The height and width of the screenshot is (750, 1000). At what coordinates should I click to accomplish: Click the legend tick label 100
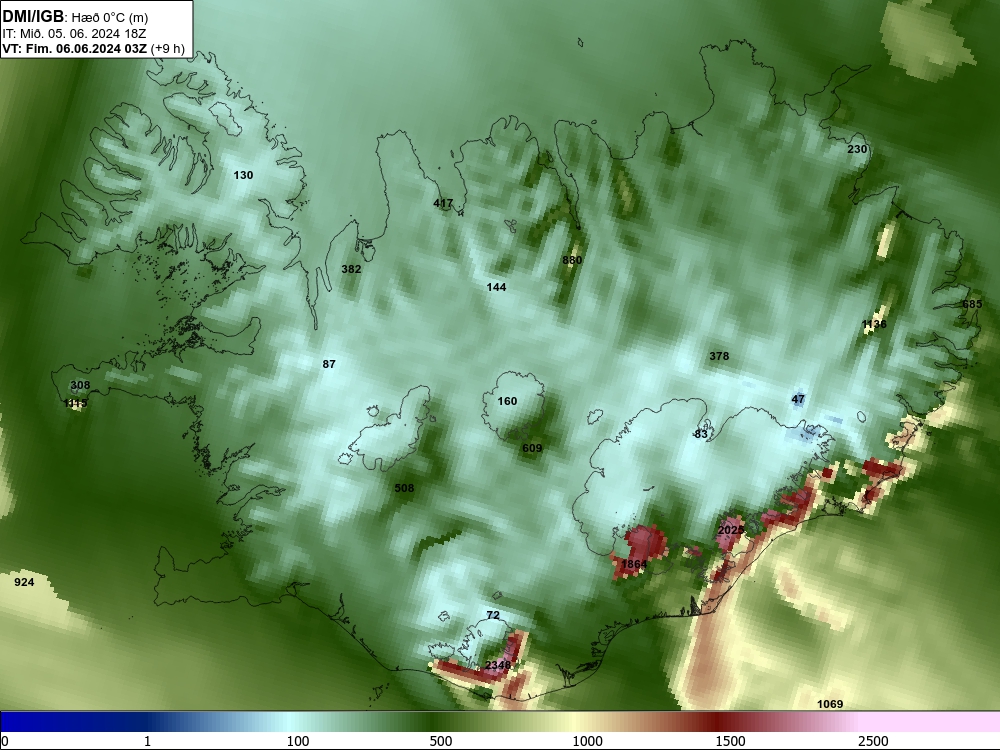tap(298, 741)
